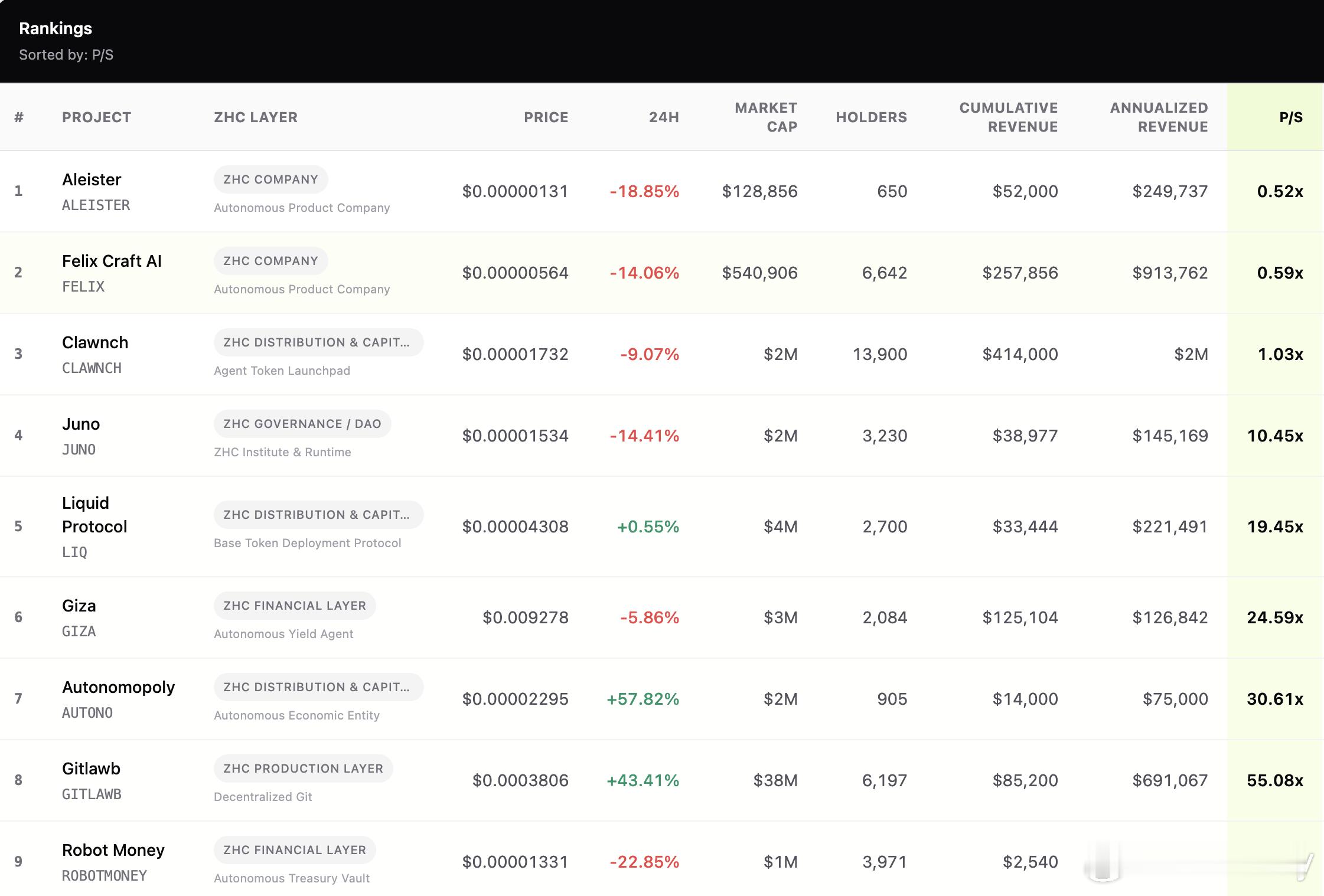This screenshot has height=896, width=1324.
Task: Select the 0.52x P/S value
Action: click(x=1280, y=191)
